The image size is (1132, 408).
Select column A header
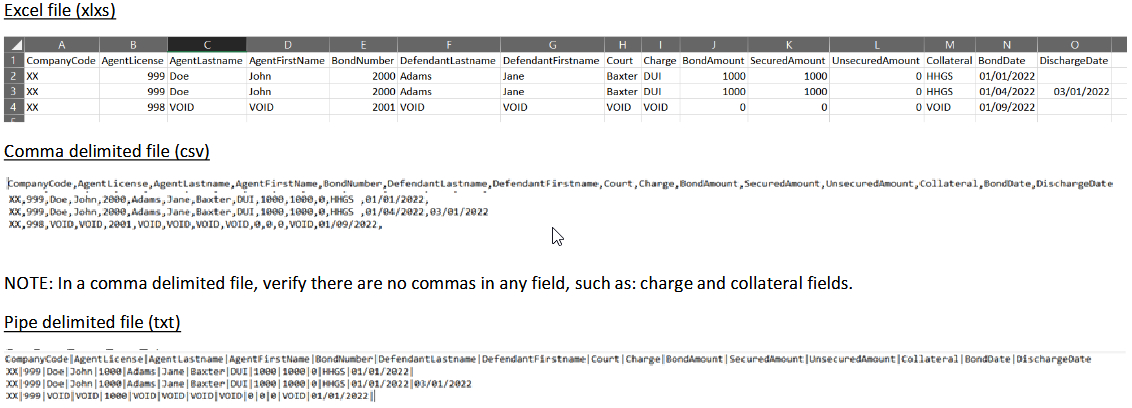point(61,45)
